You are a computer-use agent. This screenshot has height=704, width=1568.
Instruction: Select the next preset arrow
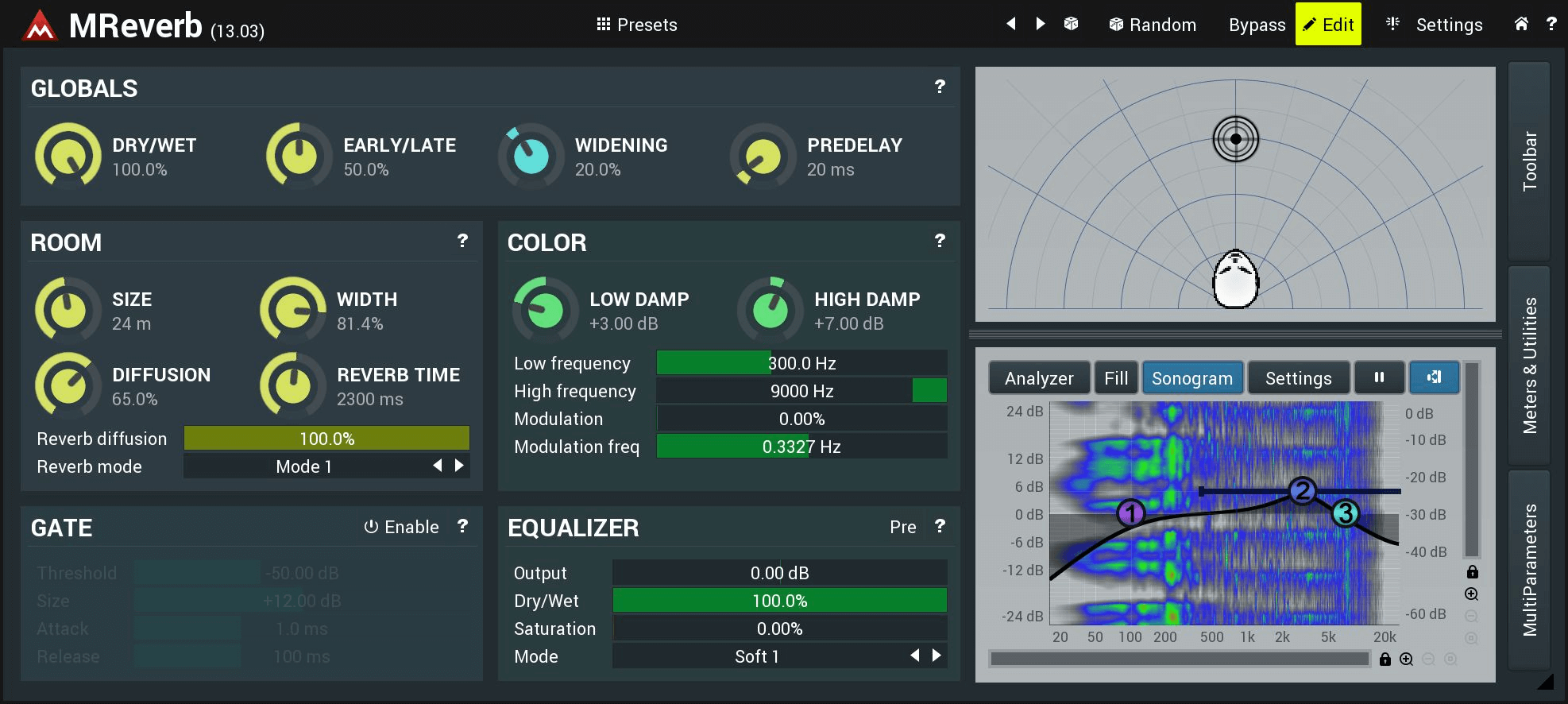tap(1040, 24)
